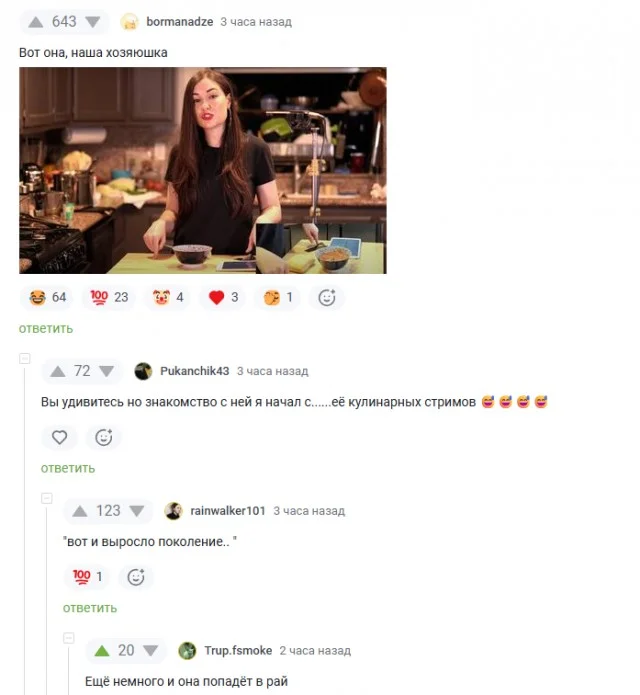Toggle the red heart reaction with 3
Image resolution: width=640 pixels, height=695 pixels.
pos(223,297)
